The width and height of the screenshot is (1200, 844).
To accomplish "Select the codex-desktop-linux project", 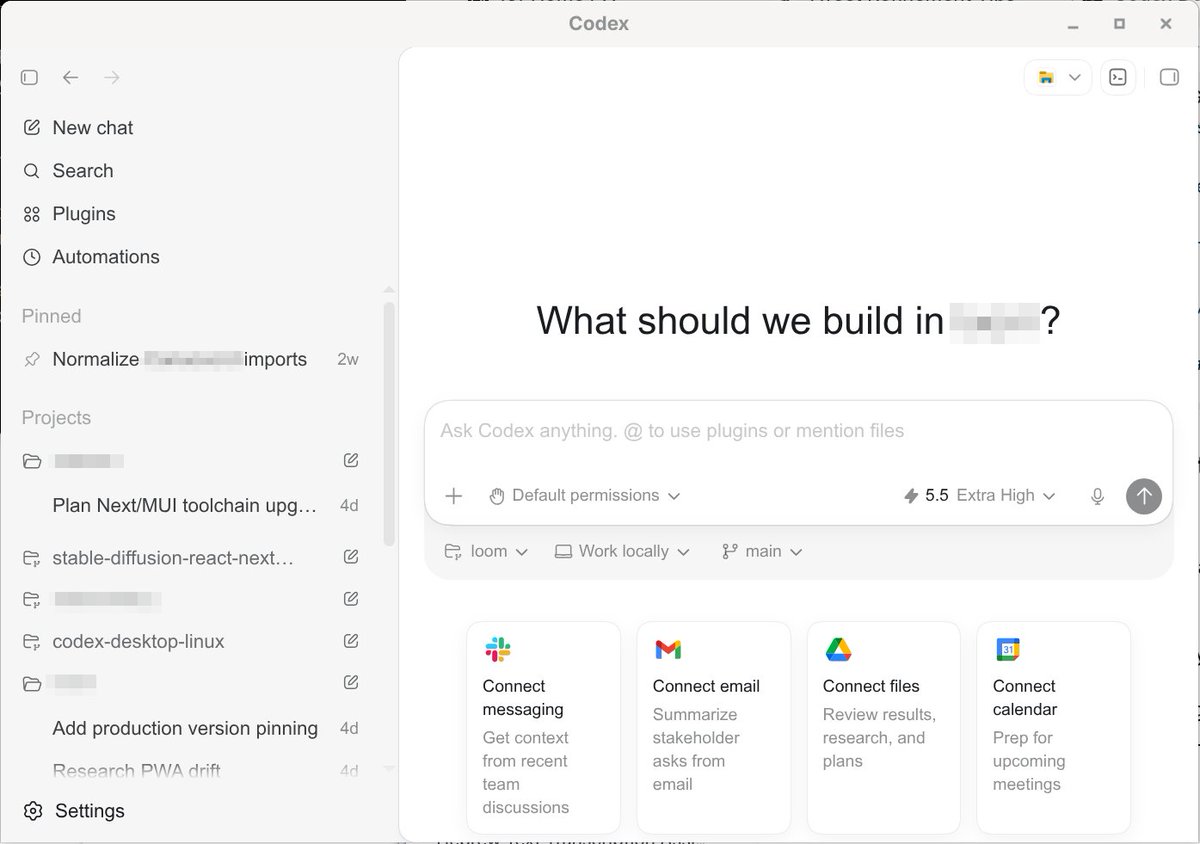I will point(138,641).
